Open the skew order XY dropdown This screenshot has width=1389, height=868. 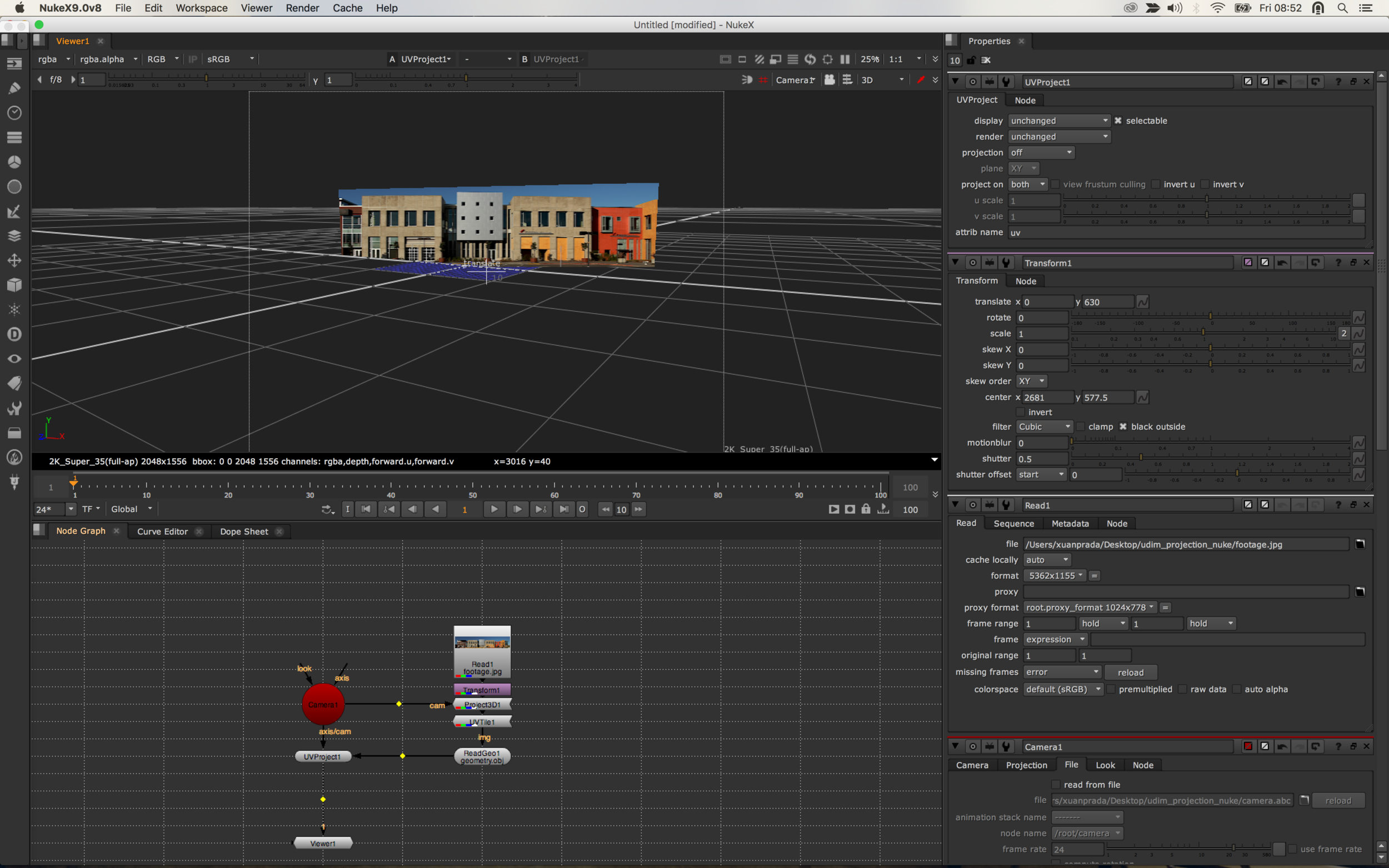point(1032,381)
